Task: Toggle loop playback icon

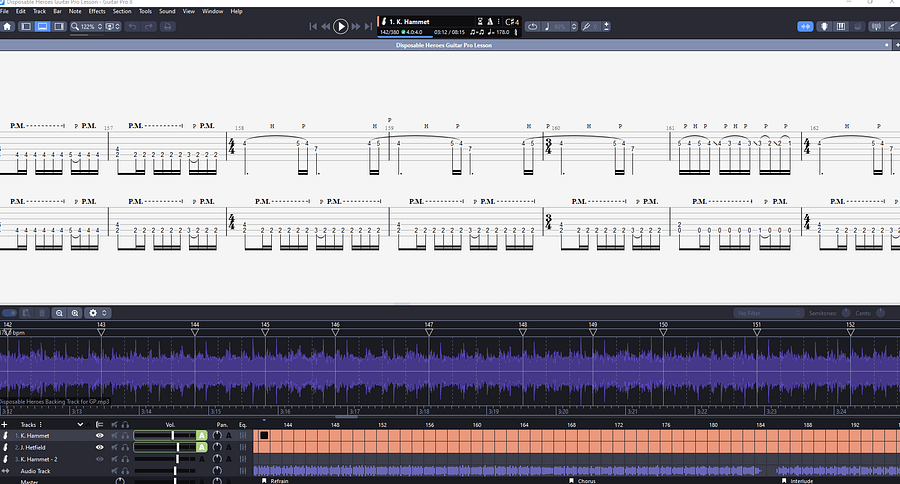Action: pyautogui.click(x=533, y=26)
